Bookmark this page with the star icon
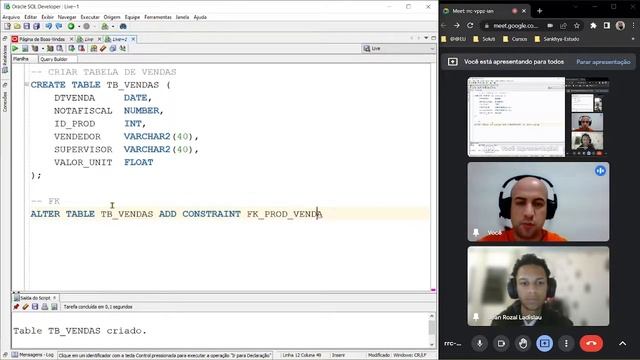The width and height of the screenshot is (640, 360). click(577, 25)
